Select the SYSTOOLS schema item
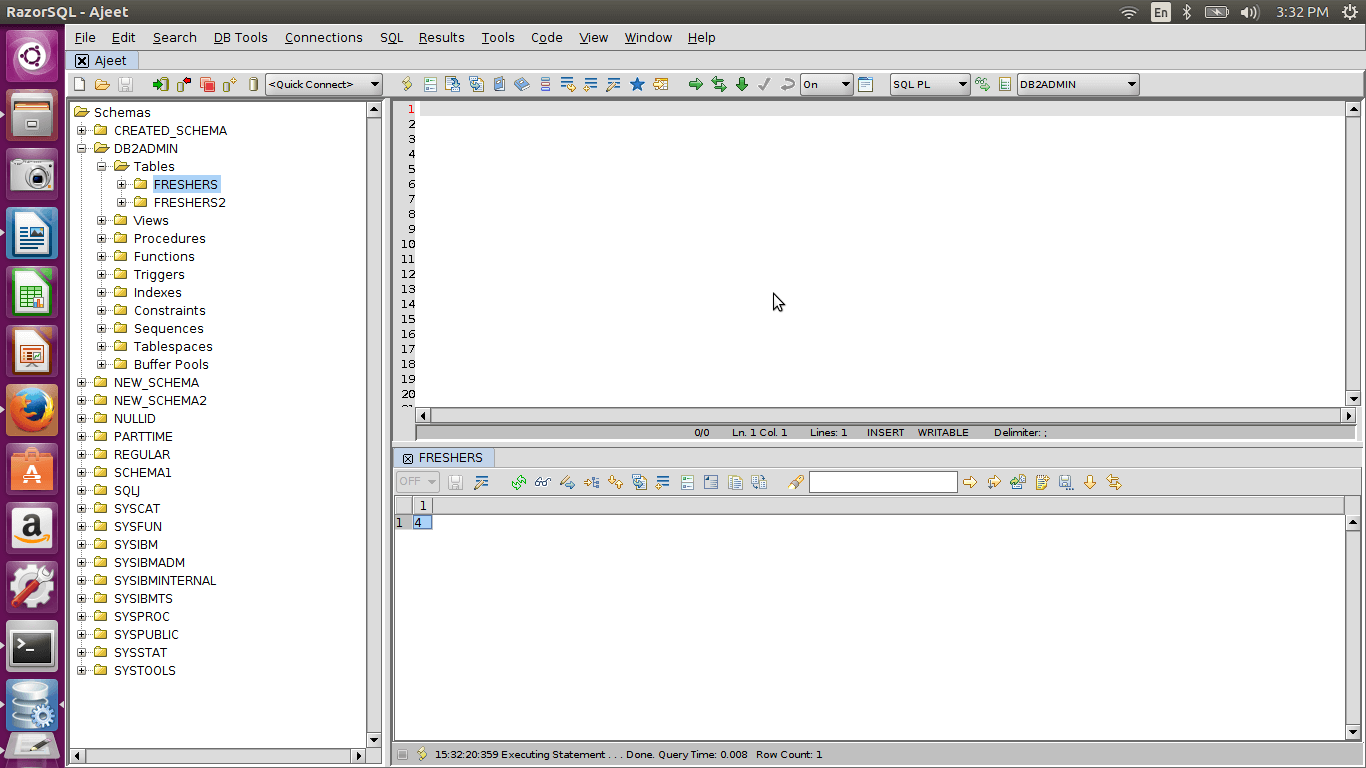This screenshot has width=1366, height=768. pos(145,670)
